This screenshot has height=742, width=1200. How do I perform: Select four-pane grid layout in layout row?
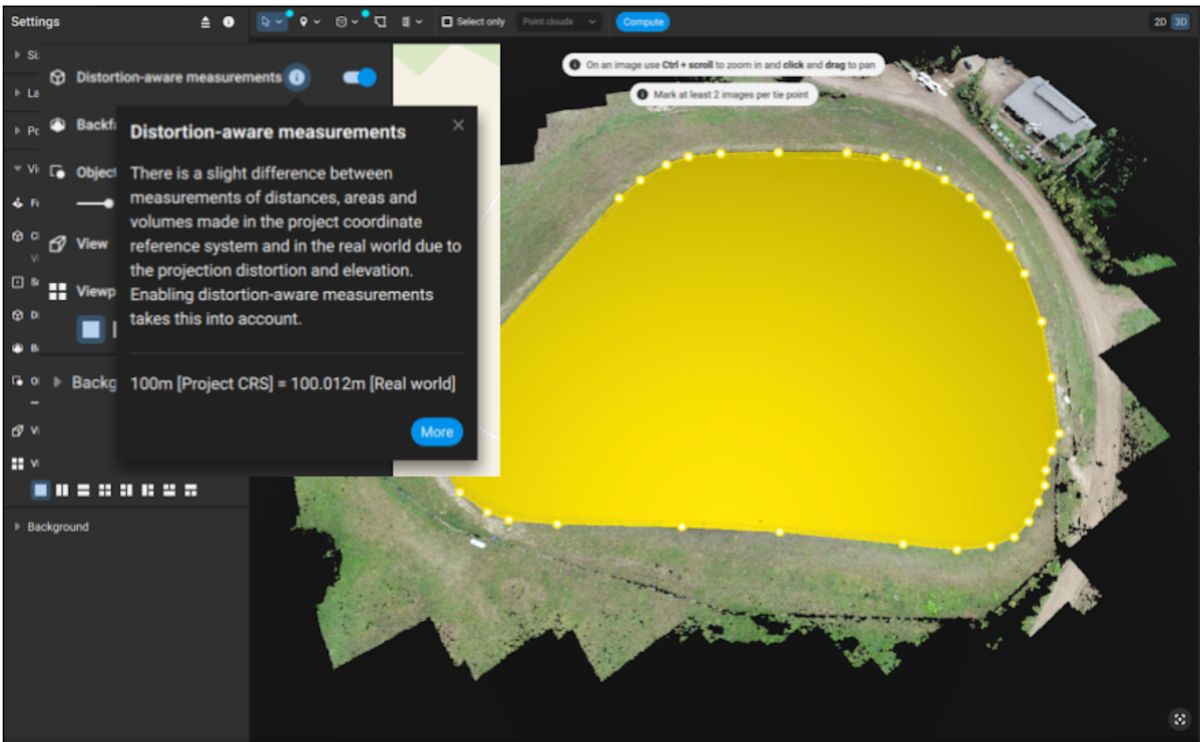tap(105, 490)
